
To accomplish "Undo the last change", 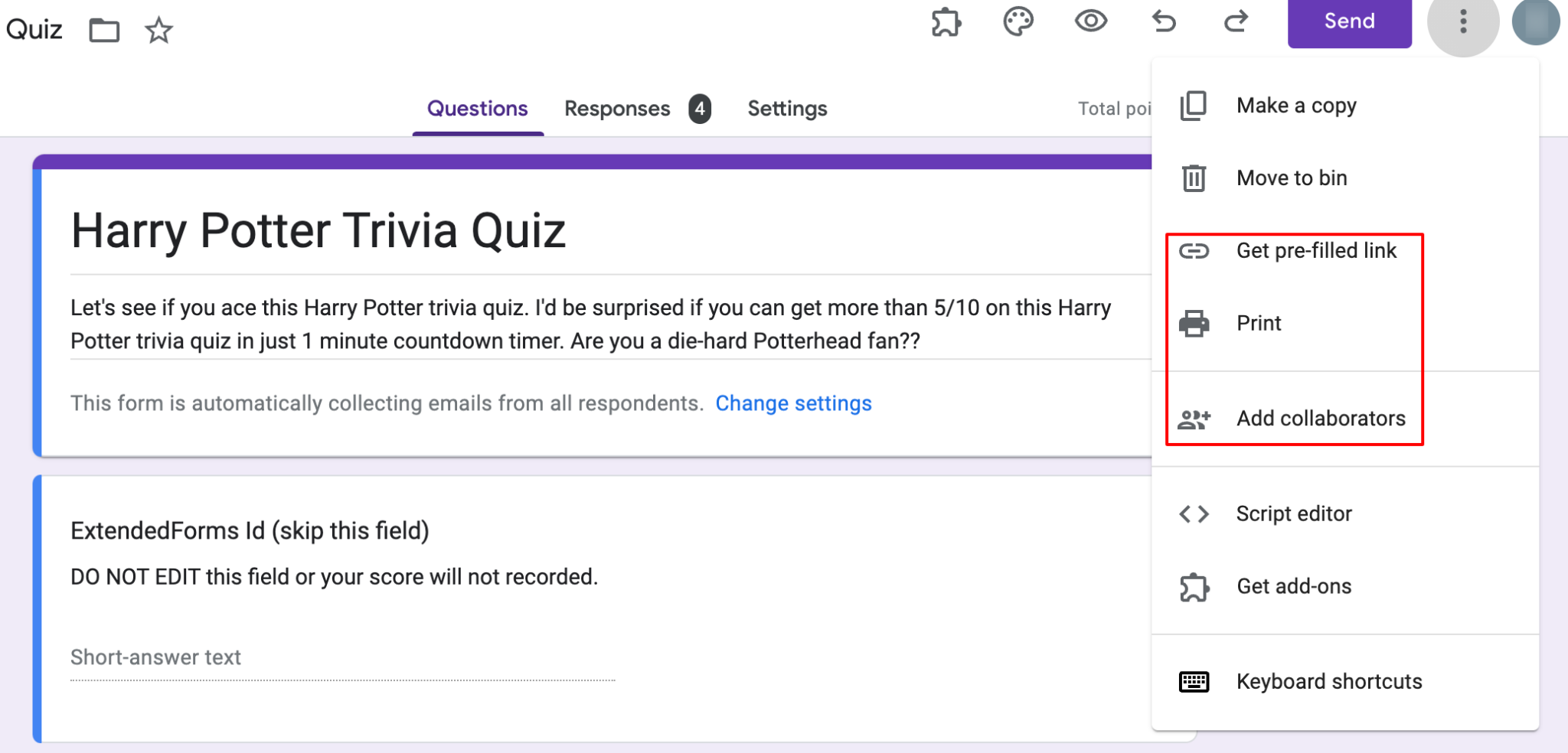I will coord(1164,23).
